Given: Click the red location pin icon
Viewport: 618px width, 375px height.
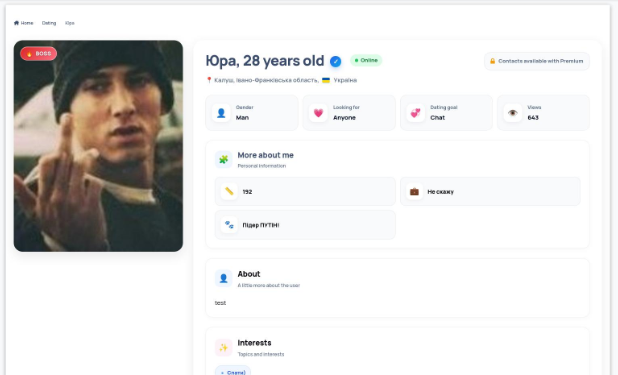Looking at the screenshot, I should [209, 80].
